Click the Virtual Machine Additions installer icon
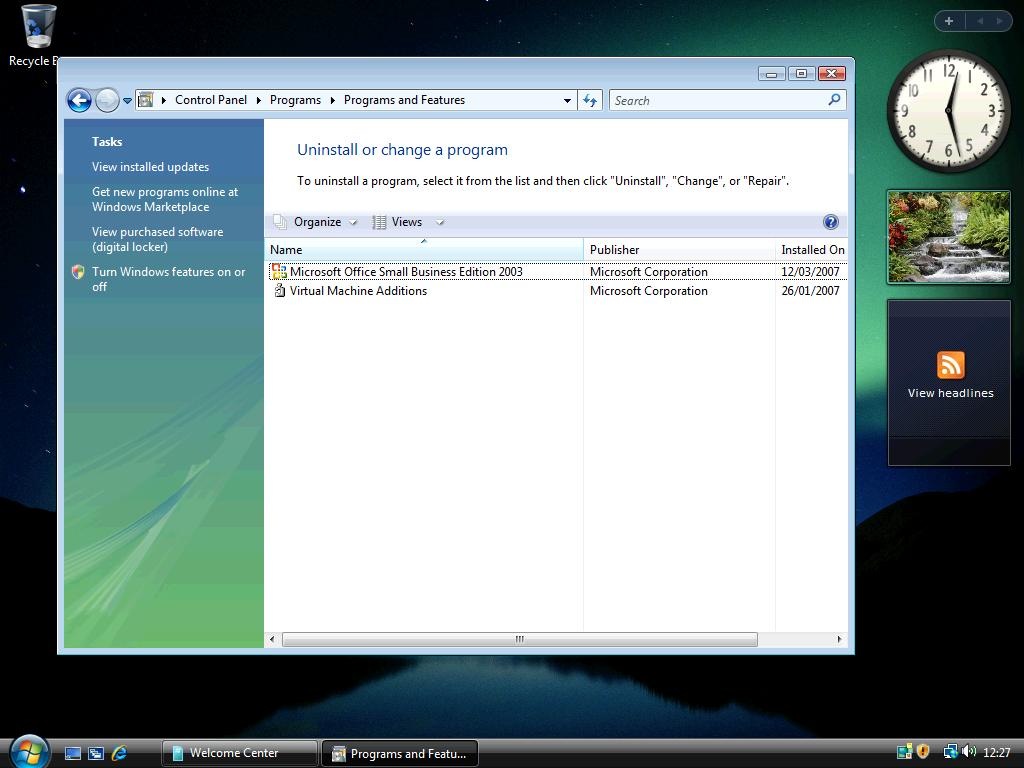This screenshot has width=1024, height=768. (280, 290)
